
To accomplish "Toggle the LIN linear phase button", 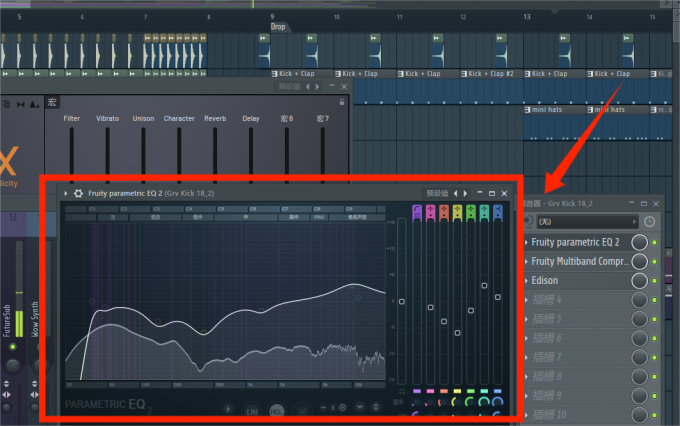I will [252, 410].
